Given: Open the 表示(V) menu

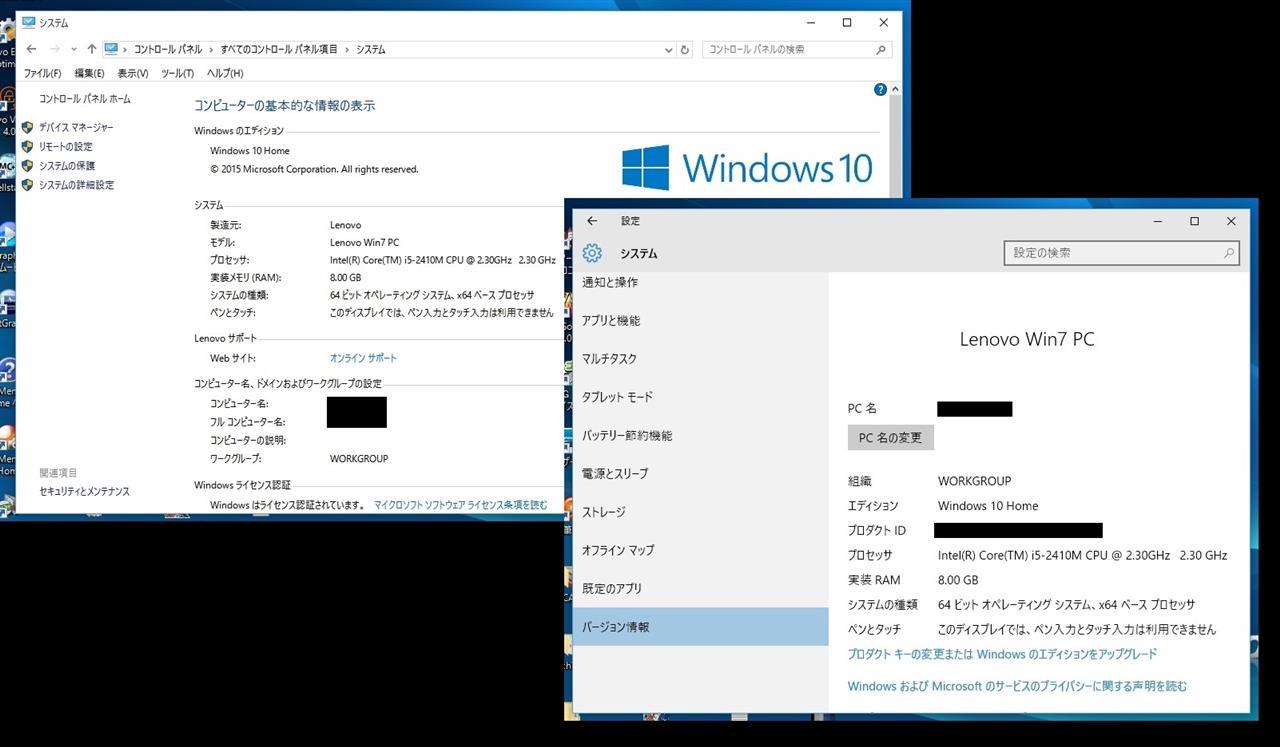Looking at the screenshot, I should click(133, 73).
